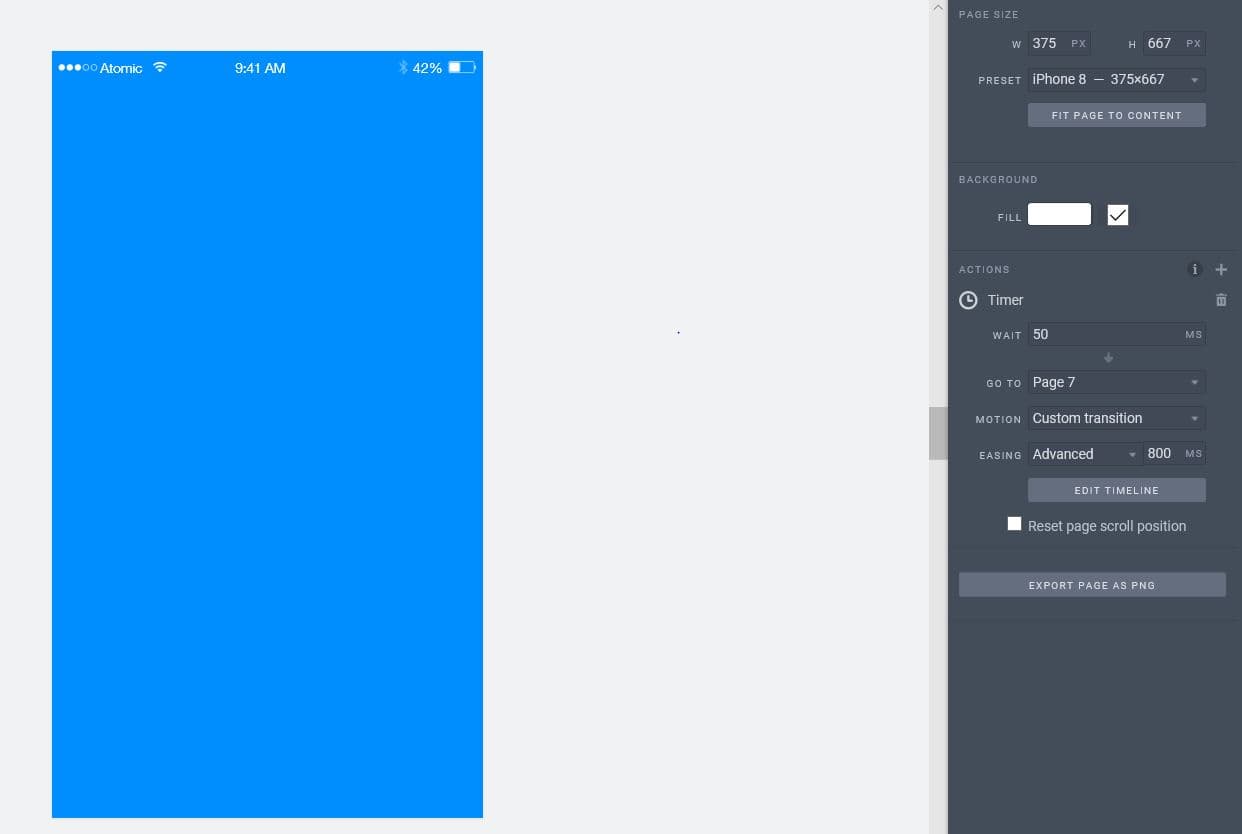Viewport: 1242px width, 834px height.
Task: Open the iPhone 8 preset dropdown
Action: [x=1116, y=79]
